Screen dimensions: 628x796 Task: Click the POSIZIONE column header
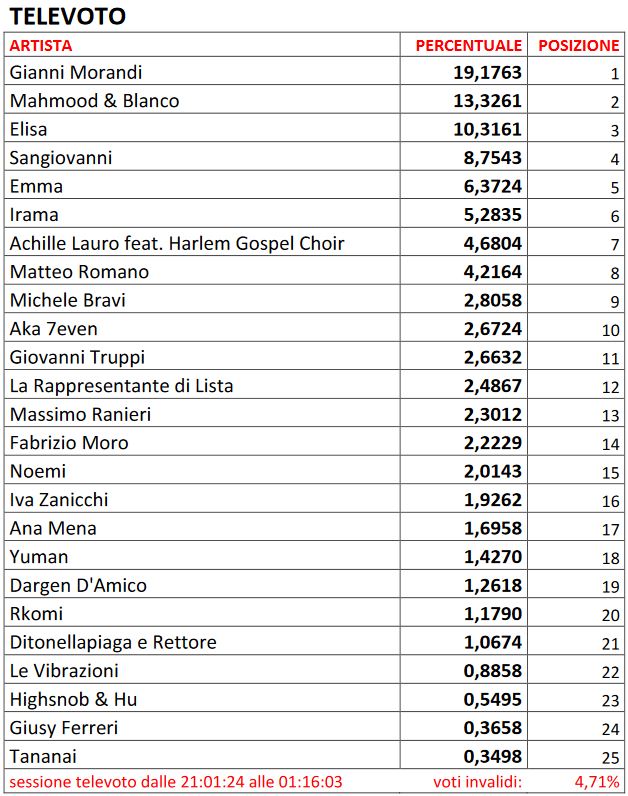click(x=578, y=46)
